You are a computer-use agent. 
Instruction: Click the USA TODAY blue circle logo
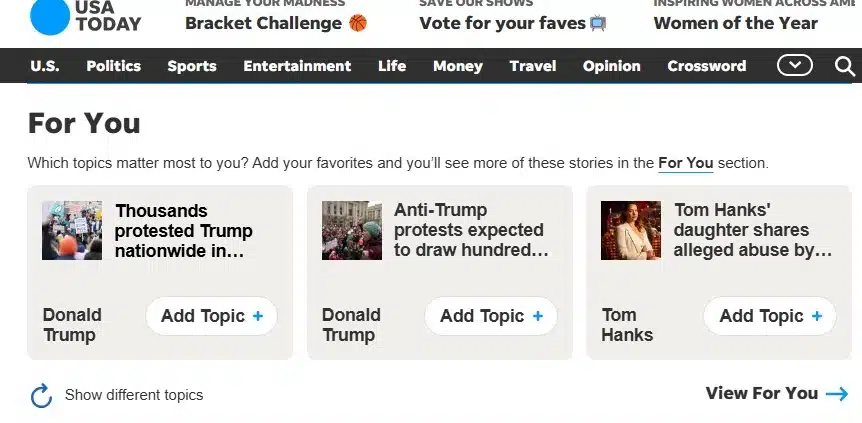49,15
